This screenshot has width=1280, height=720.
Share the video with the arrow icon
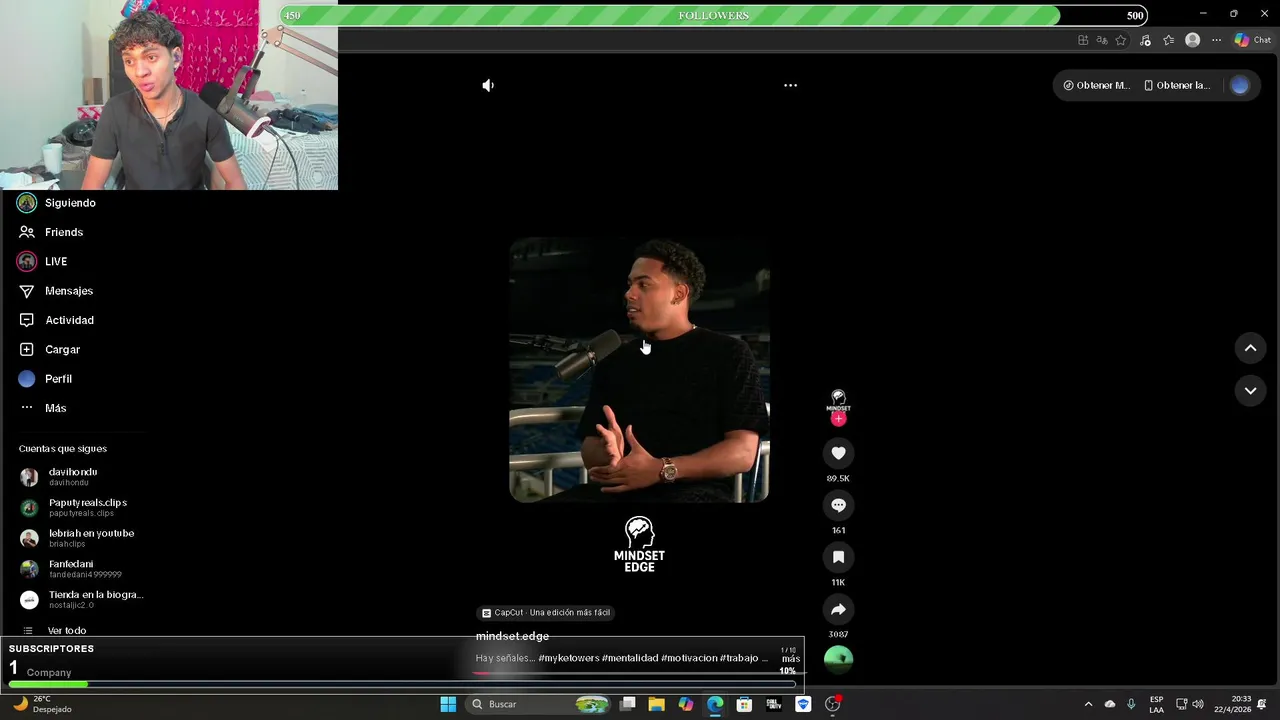pyautogui.click(x=838, y=610)
